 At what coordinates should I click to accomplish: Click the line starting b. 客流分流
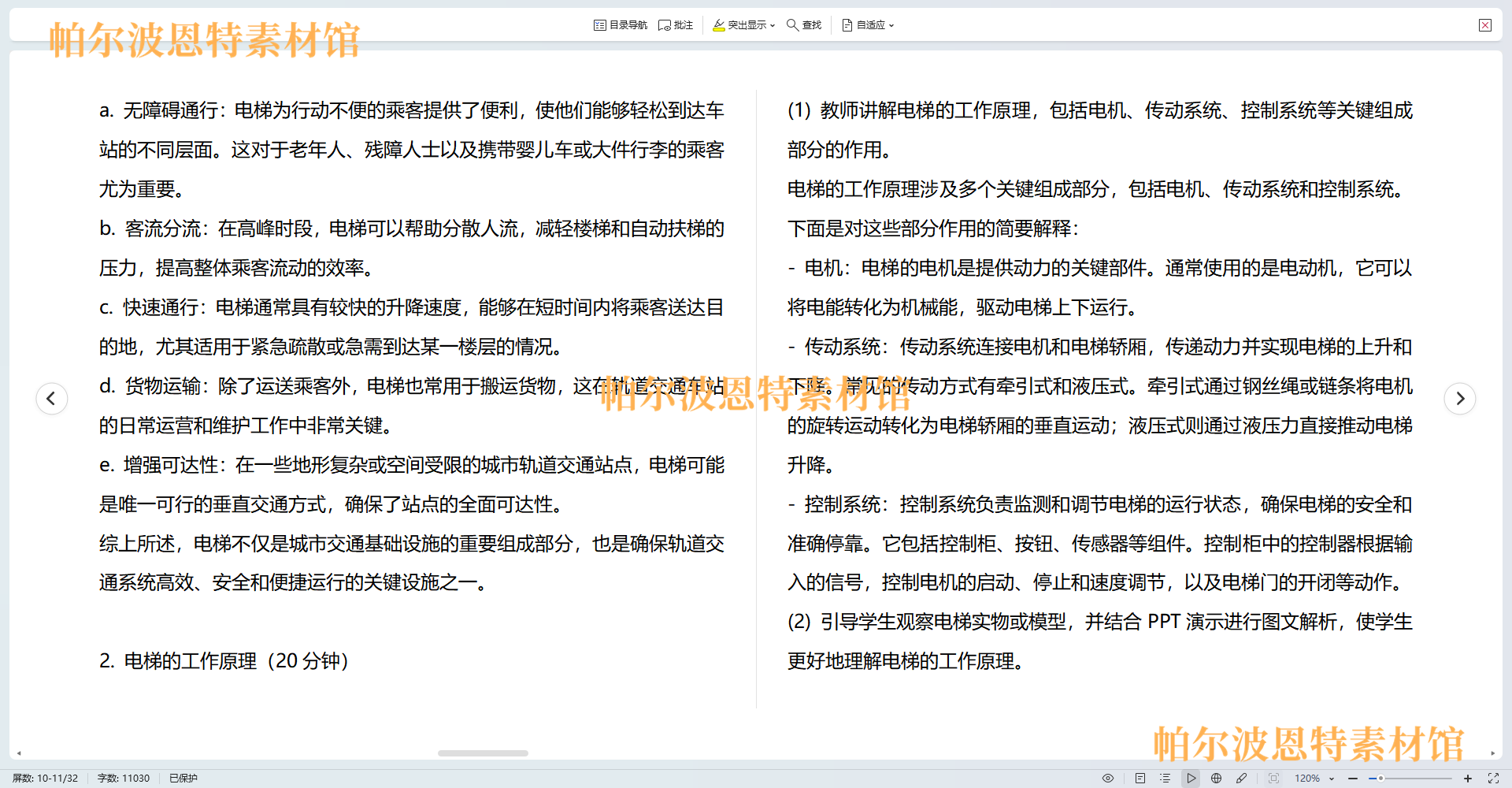coord(412,229)
